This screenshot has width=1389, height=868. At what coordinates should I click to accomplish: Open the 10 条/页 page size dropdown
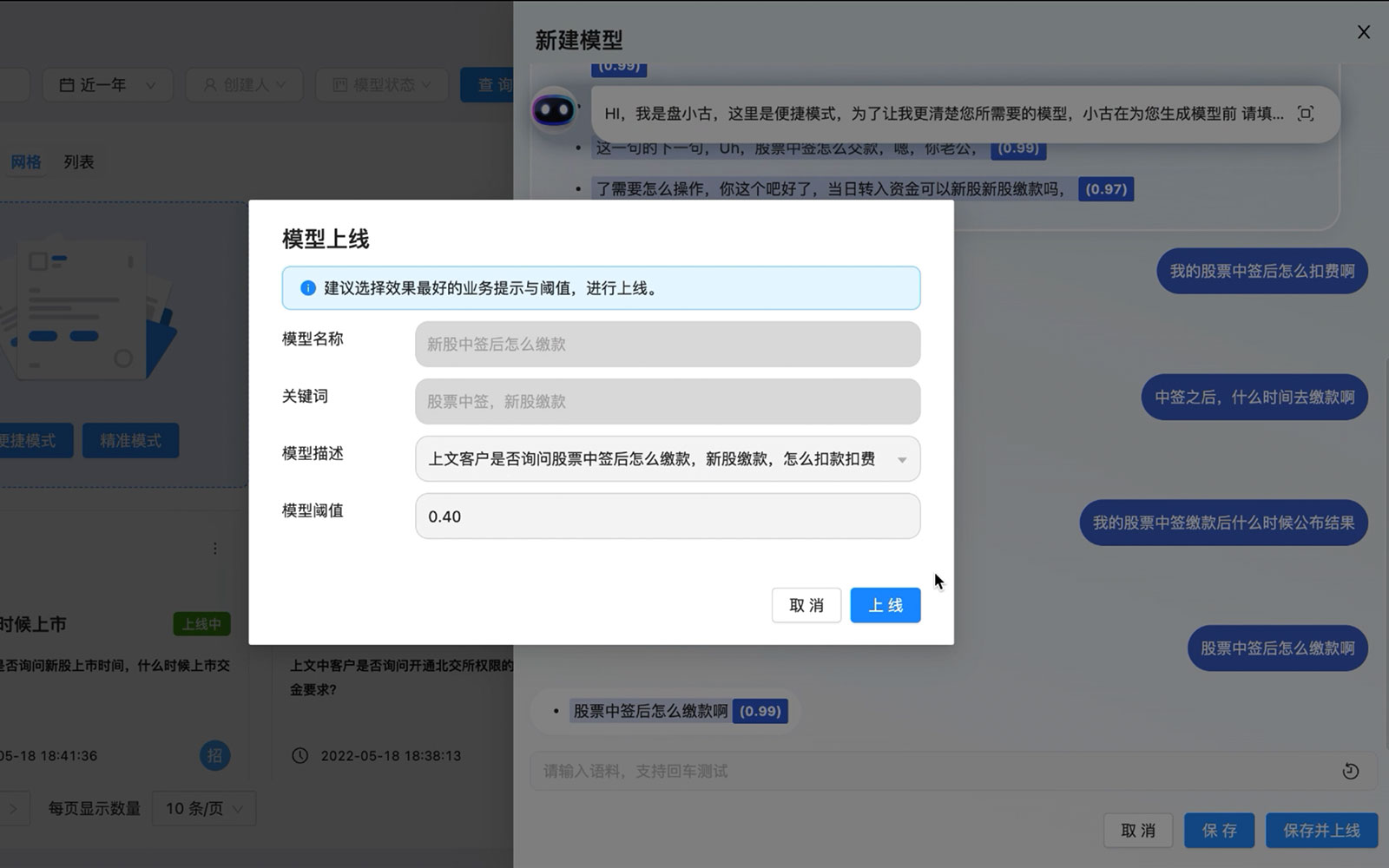coord(204,808)
